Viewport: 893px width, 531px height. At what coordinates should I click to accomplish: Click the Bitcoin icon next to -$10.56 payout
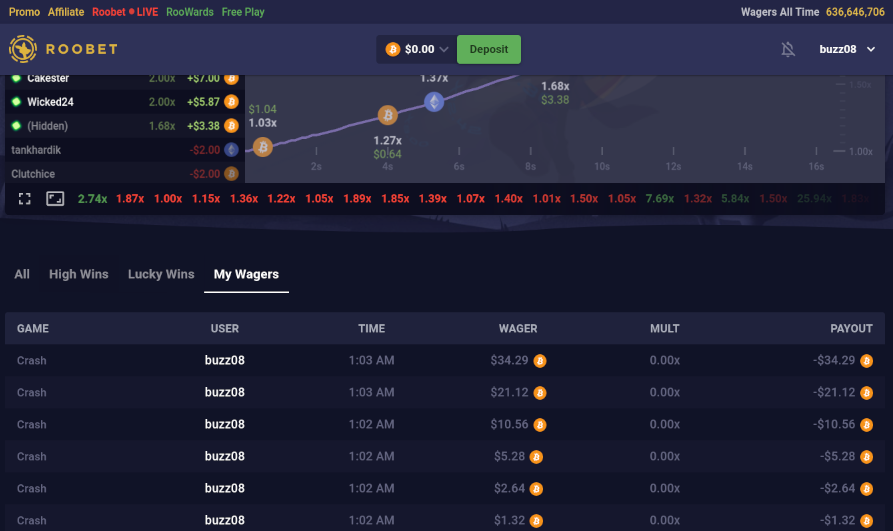pyautogui.click(x=866, y=425)
